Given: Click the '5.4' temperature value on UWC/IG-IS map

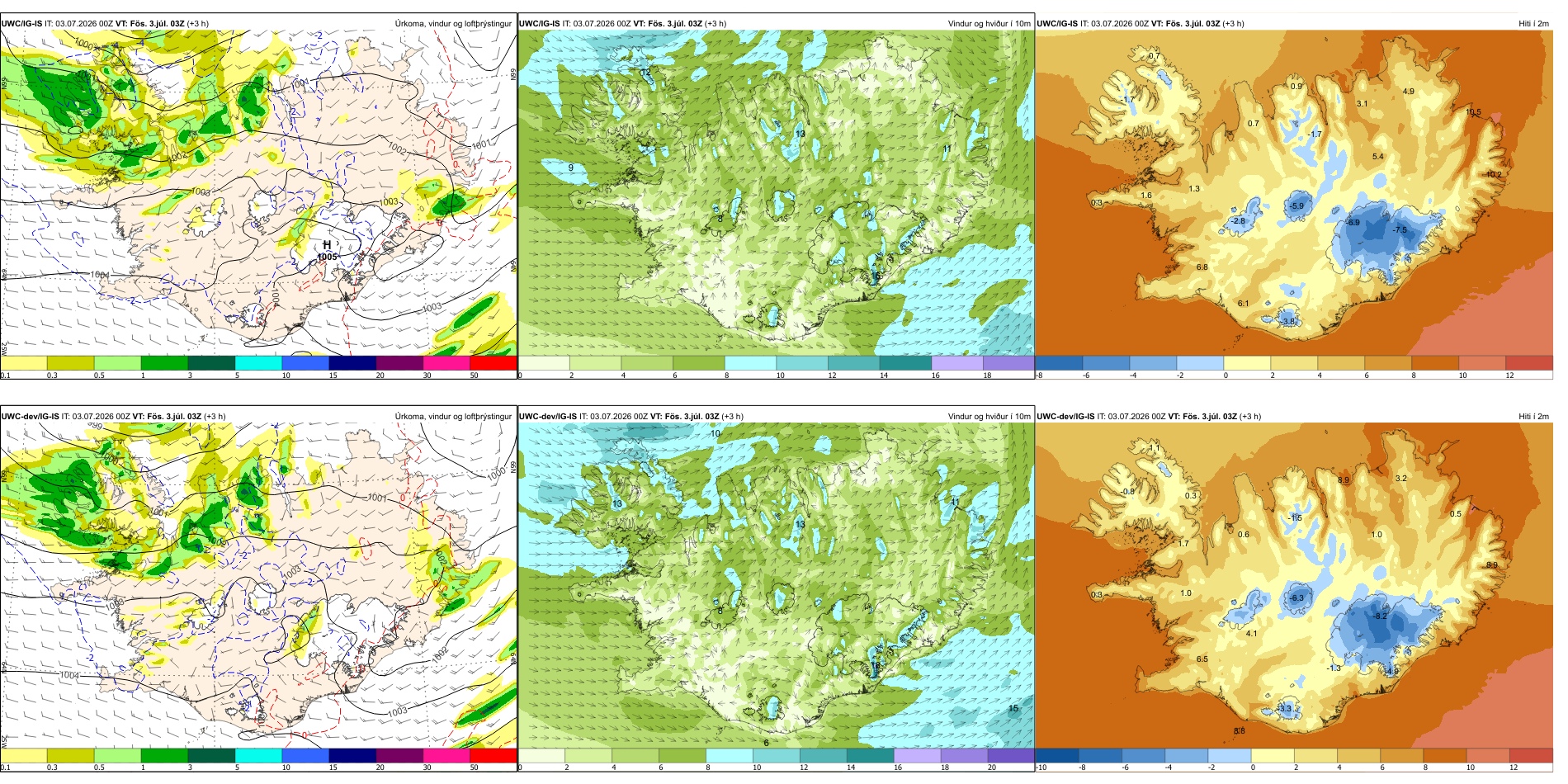Looking at the screenshot, I should [x=1378, y=157].
